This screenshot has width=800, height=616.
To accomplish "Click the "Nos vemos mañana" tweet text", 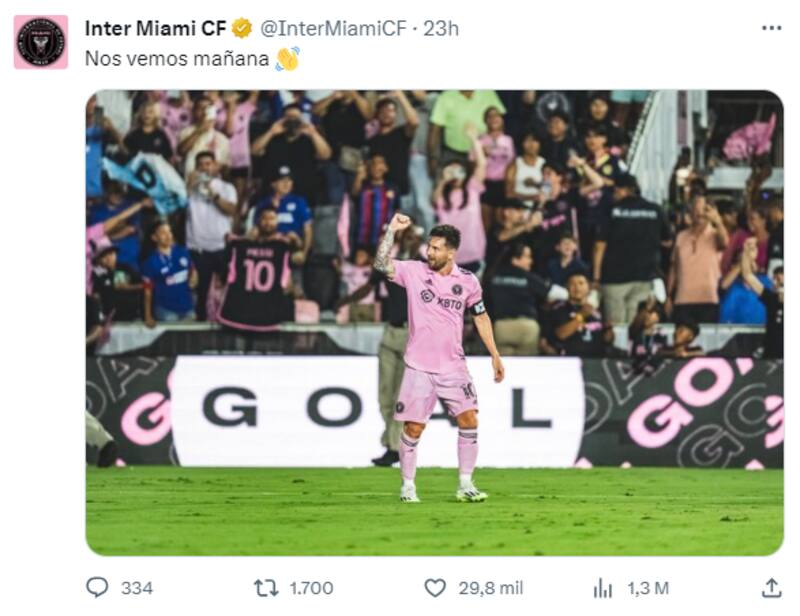I will pos(176,59).
